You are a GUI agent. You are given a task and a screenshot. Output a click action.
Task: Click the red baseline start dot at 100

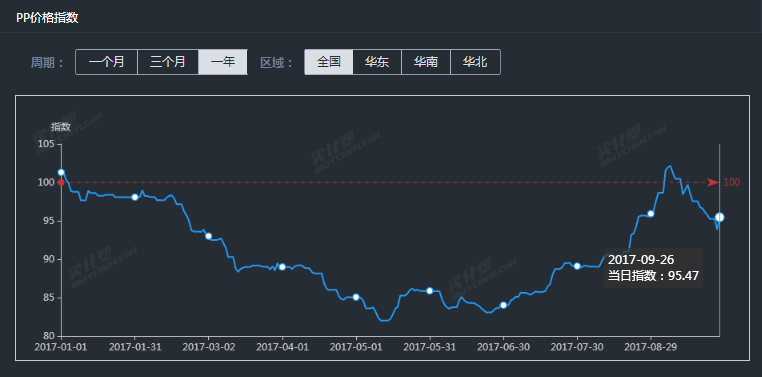tap(61, 182)
